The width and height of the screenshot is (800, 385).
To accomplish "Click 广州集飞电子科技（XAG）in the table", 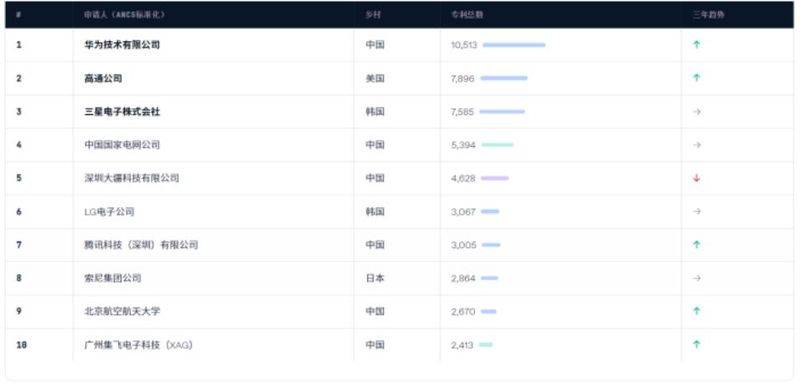I will pyautogui.click(x=138, y=345).
